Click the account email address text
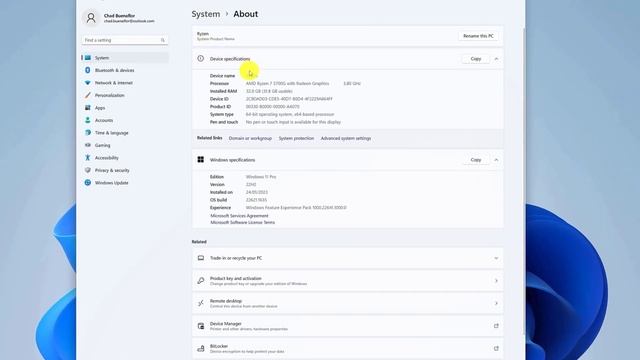Image resolution: width=640 pixels, height=360 pixels. click(x=129, y=21)
